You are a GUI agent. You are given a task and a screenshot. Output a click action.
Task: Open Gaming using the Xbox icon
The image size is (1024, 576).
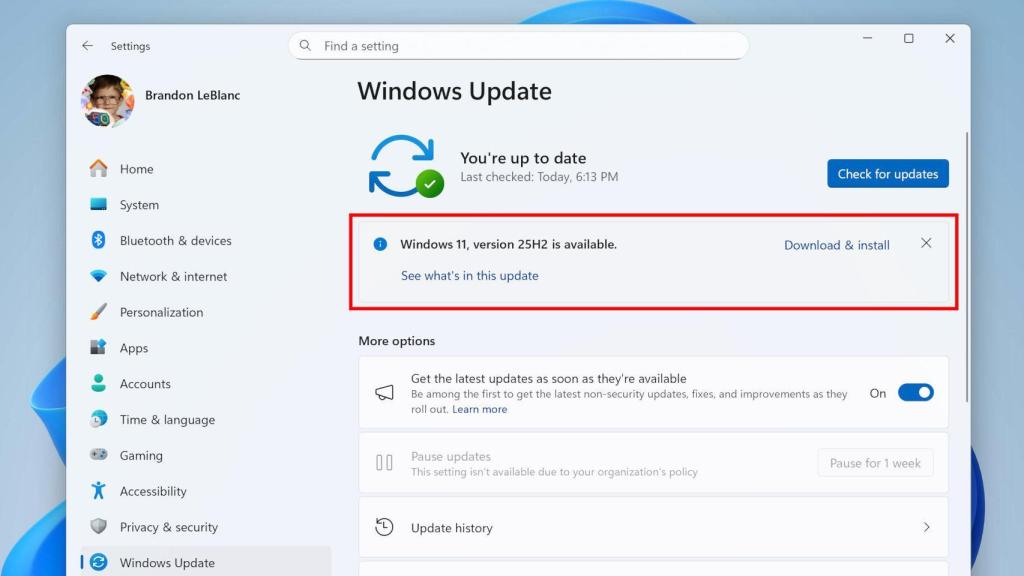point(99,455)
